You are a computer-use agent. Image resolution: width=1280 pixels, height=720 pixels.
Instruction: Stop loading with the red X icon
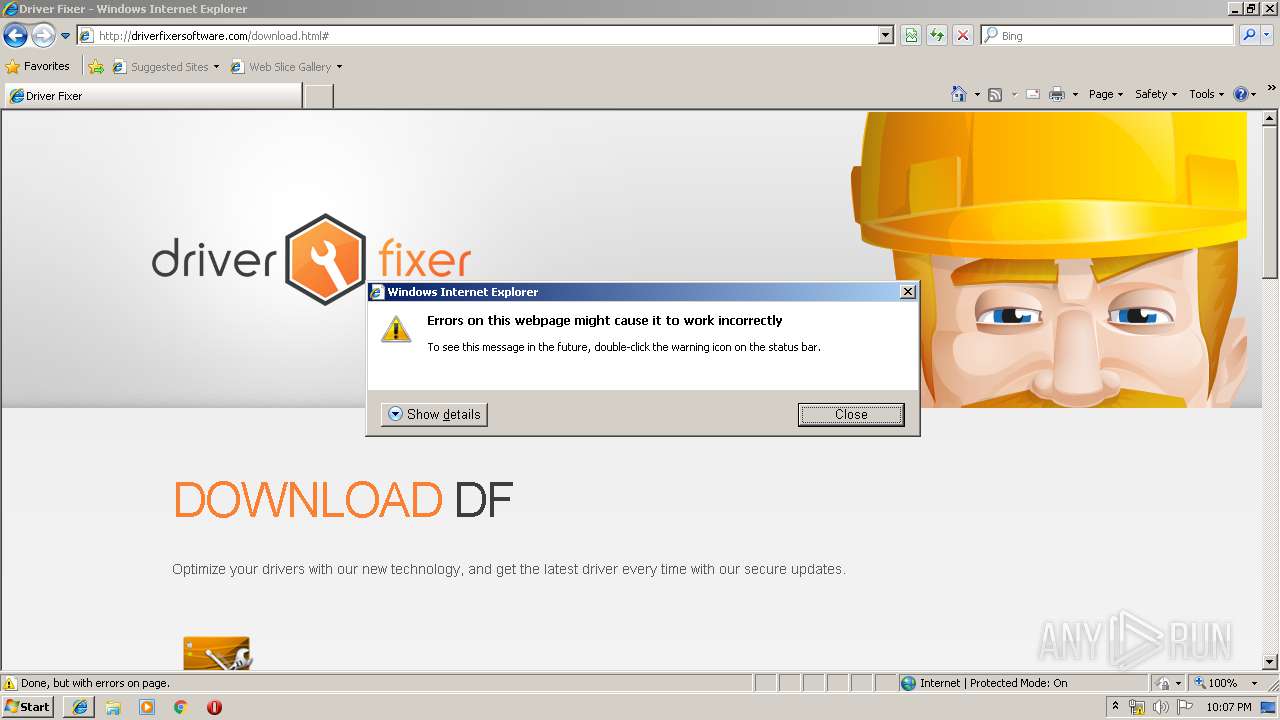tap(963, 36)
